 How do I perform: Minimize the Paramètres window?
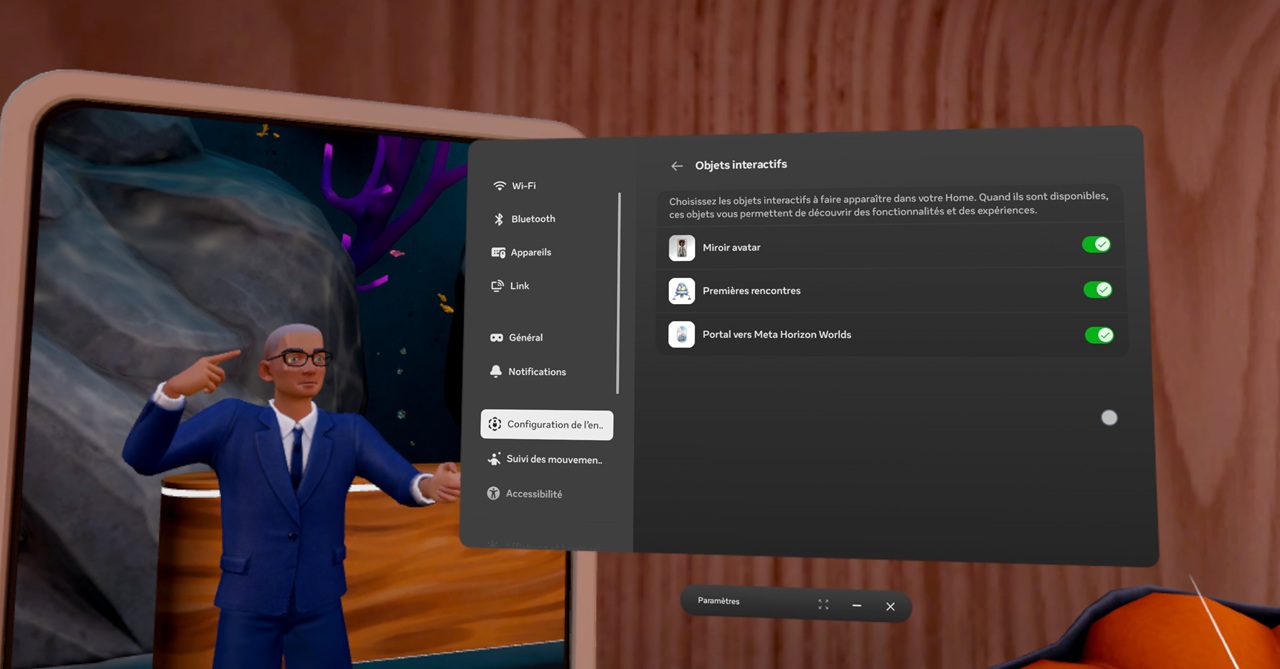(857, 606)
